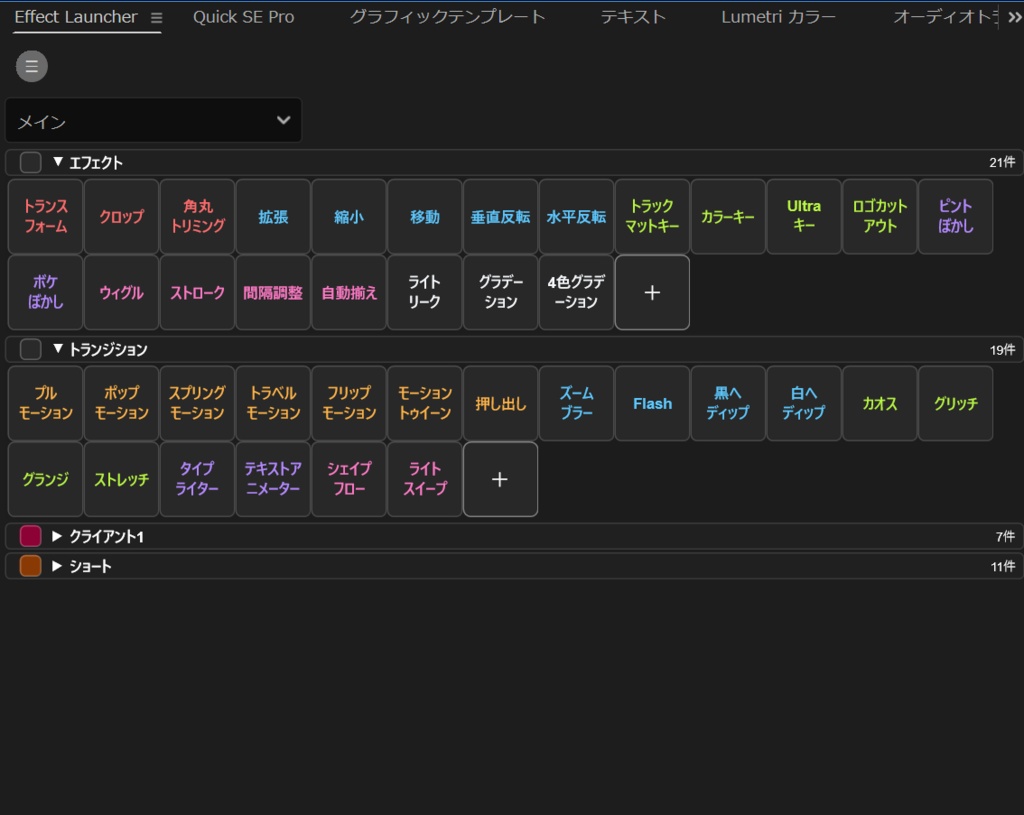Image resolution: width=1024 pixels, height=815 pixels.
Task: Switch to the Quick SE Pro tab
Action: (x=244, y=17)
